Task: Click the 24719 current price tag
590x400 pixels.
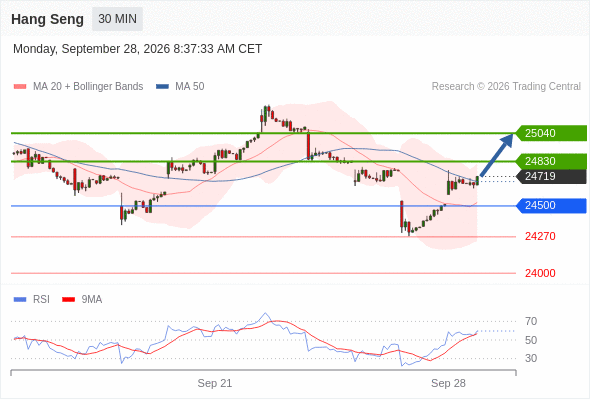Action: click(x=551, y=176)
